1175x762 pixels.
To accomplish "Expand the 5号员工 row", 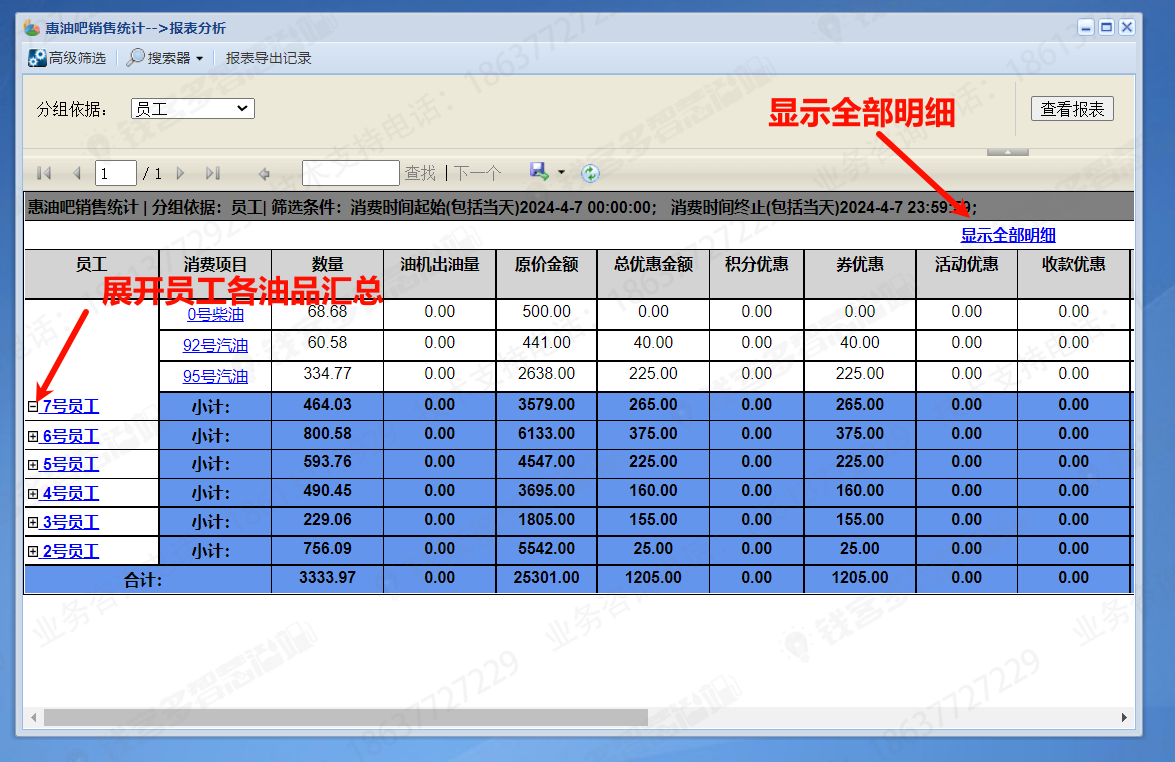I will click(x=33, y=465).
